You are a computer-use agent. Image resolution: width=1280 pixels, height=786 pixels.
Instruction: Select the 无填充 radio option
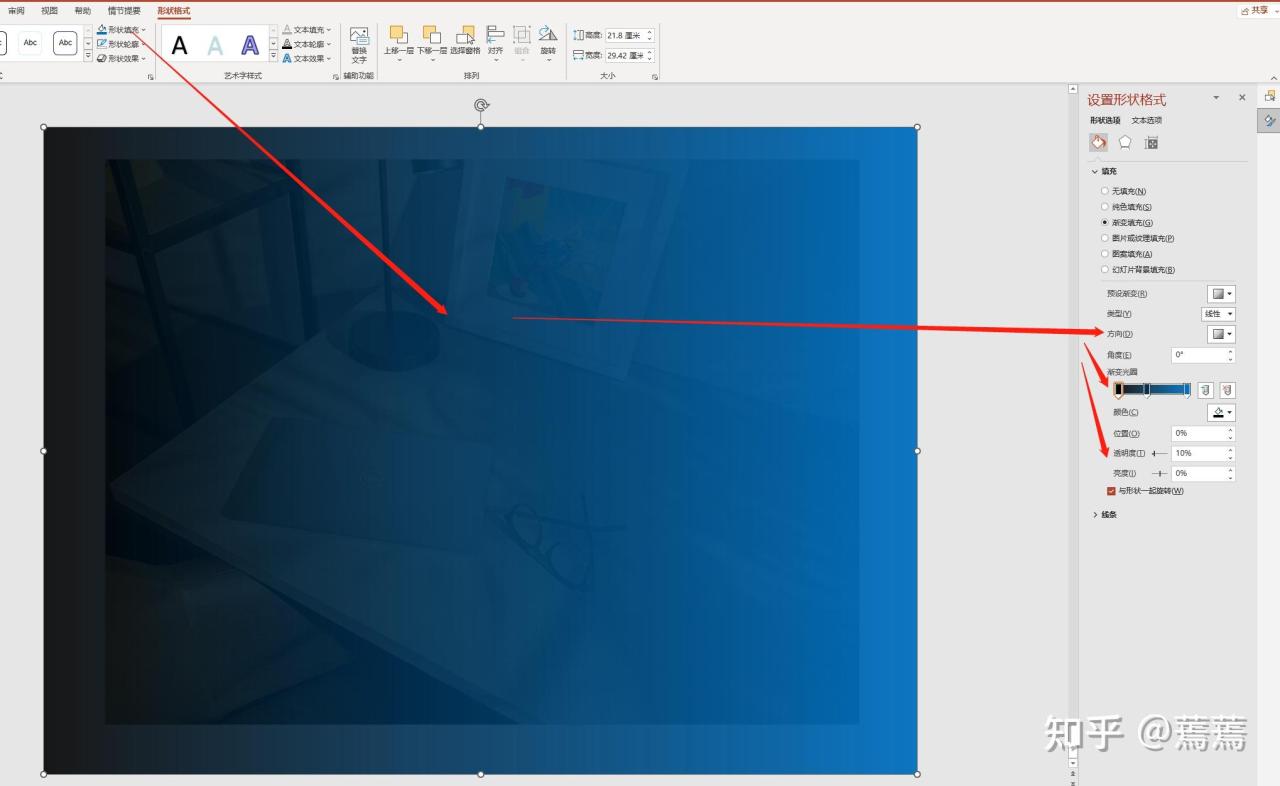click(x=1105, y=191)
